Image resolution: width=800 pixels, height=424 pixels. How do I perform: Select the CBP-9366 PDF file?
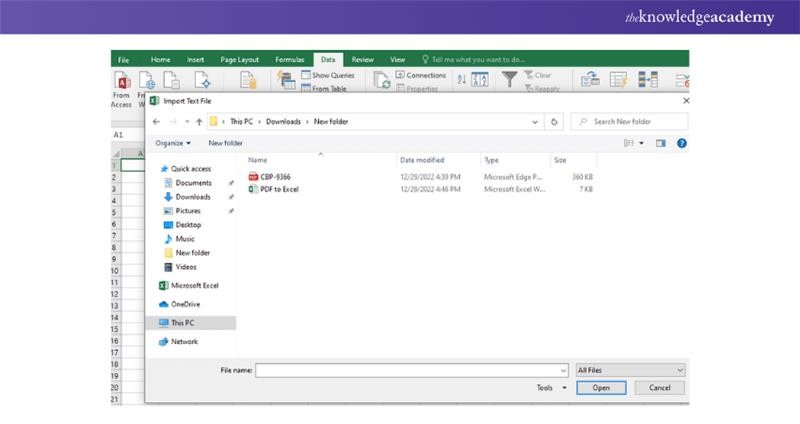point(275,176)
